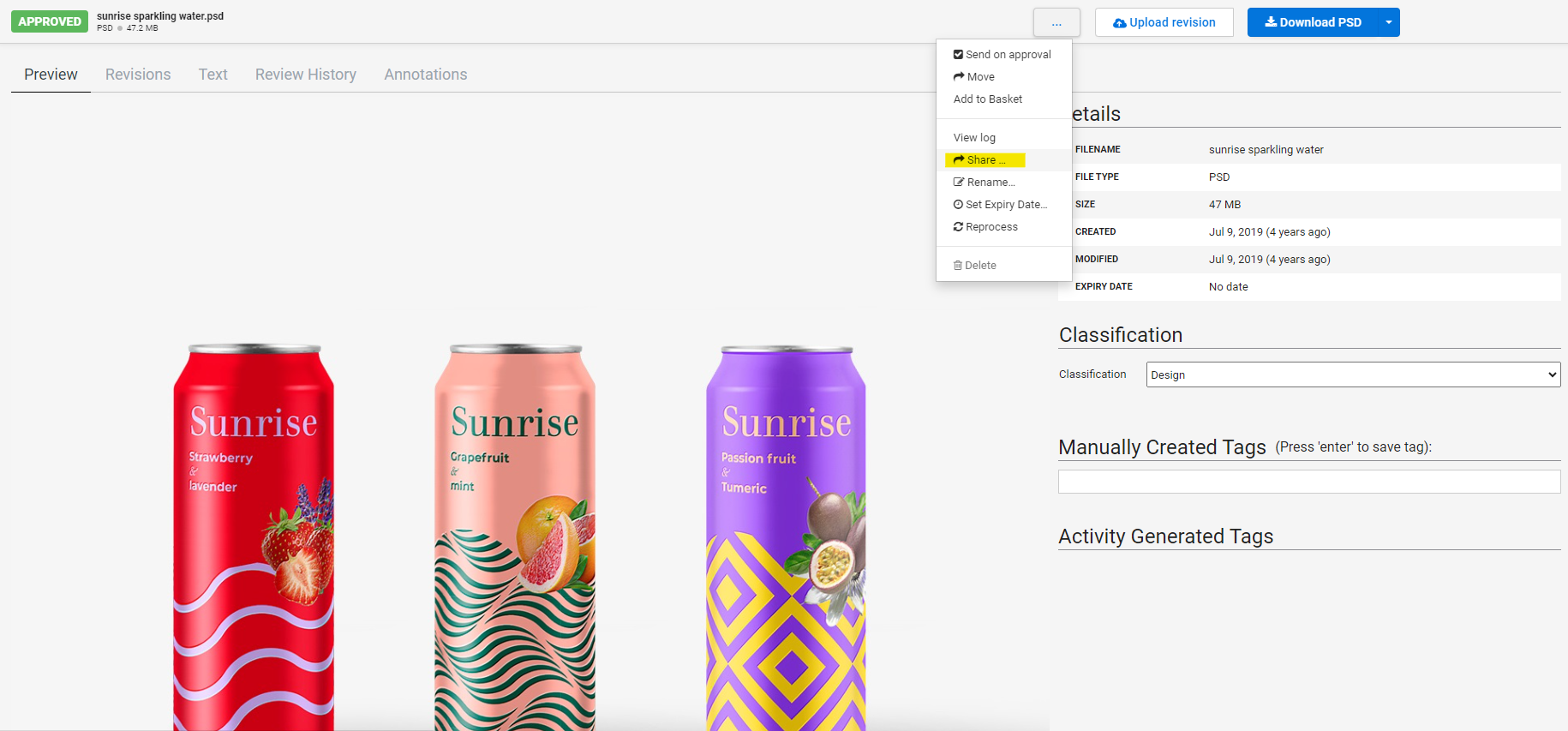Screen dimensions: 1568x731
Task: Click the expiry date value 'No date'
Action: click(1228, 286)
